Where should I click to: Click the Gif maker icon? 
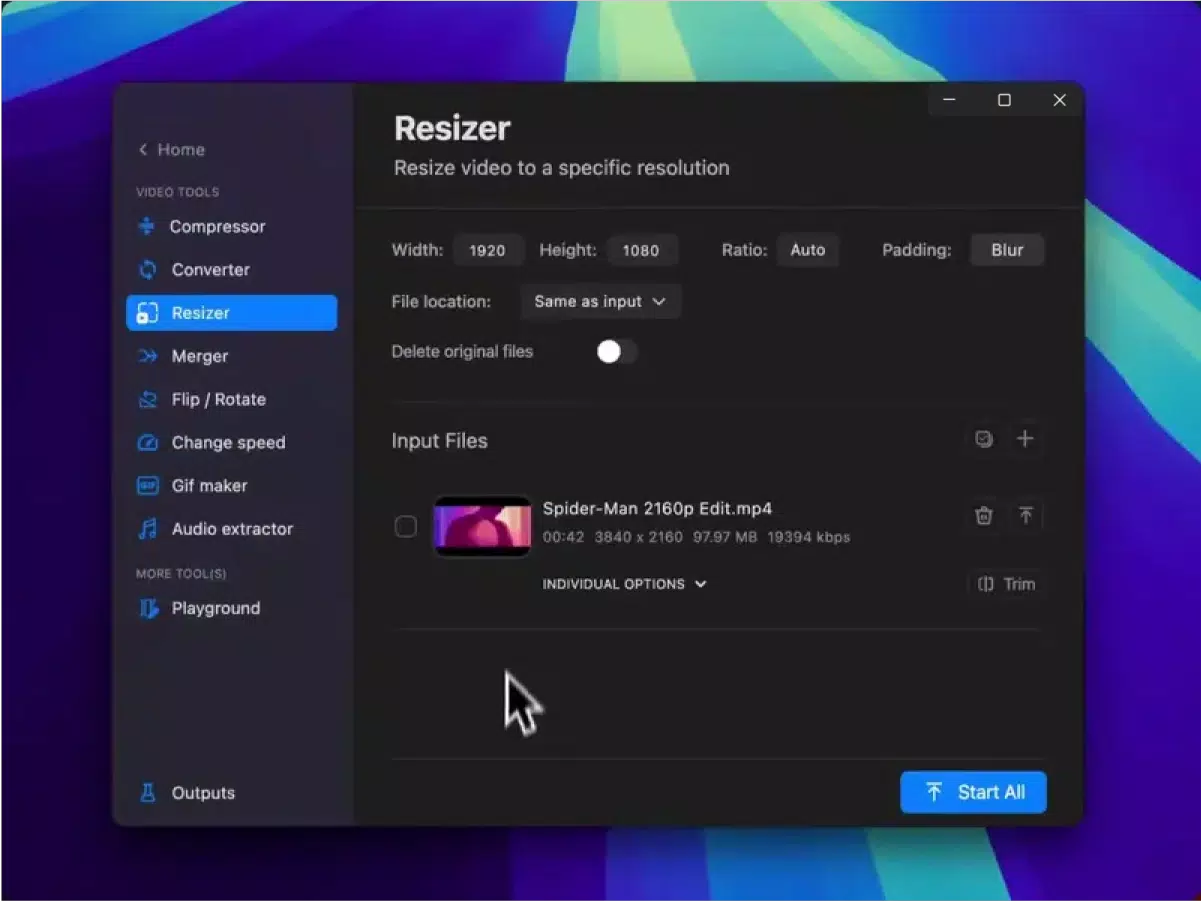coord(147,485)
